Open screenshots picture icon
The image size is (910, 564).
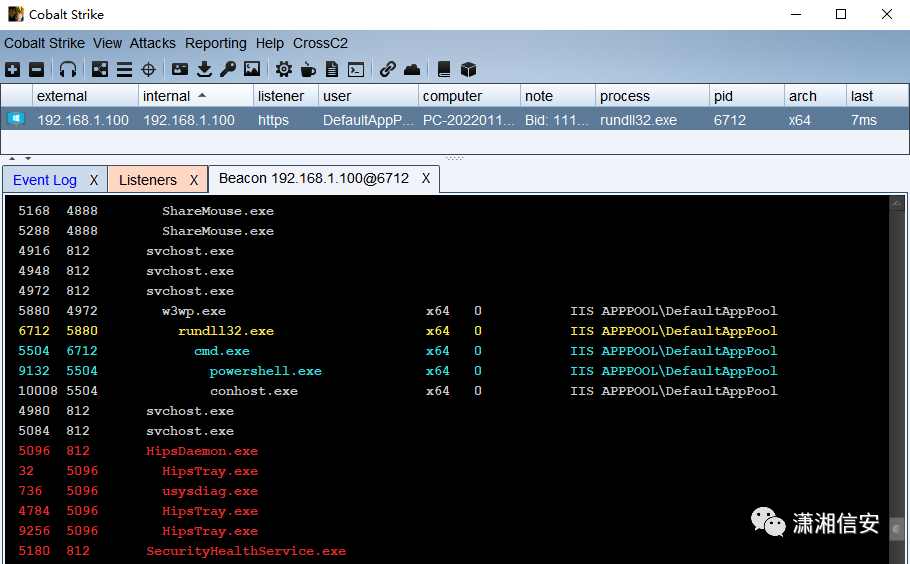[252, 70]
